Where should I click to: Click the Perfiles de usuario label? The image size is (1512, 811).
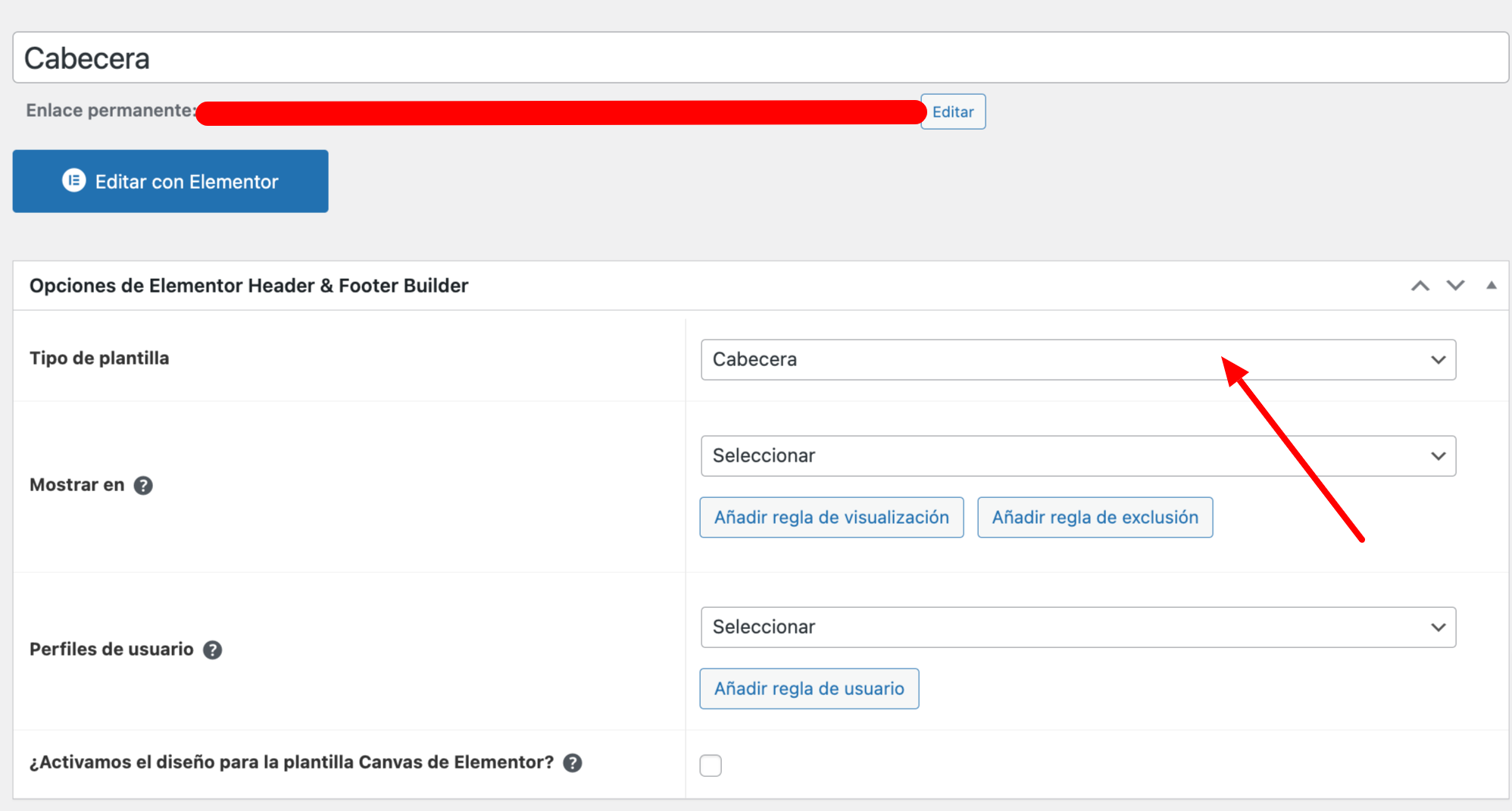pos(111,650)
